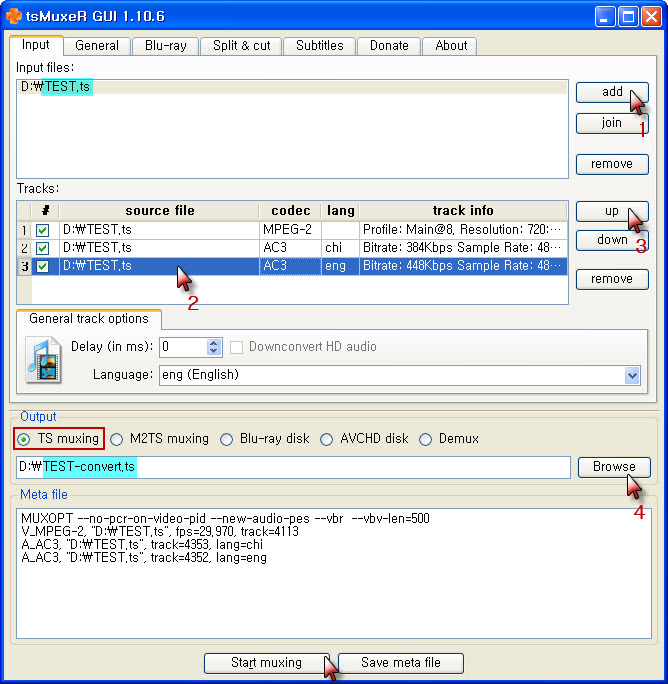Click the AC3 codec cell of track 2
Image resolution: width=668 pixels, height=684 pixels.
click(x=290, y=248)
